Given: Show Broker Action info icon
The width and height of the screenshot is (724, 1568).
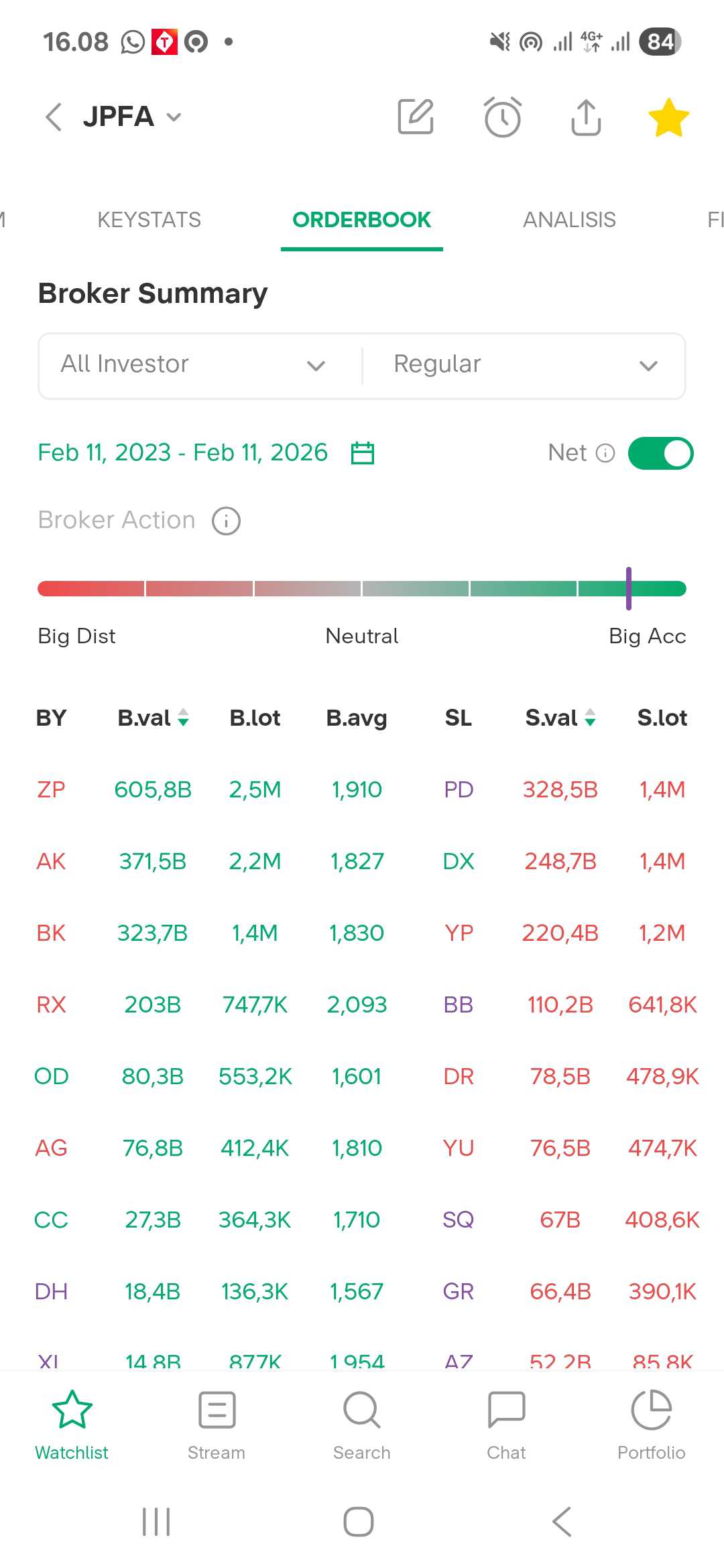Looking at the screenshot, I should pos(226,521).
